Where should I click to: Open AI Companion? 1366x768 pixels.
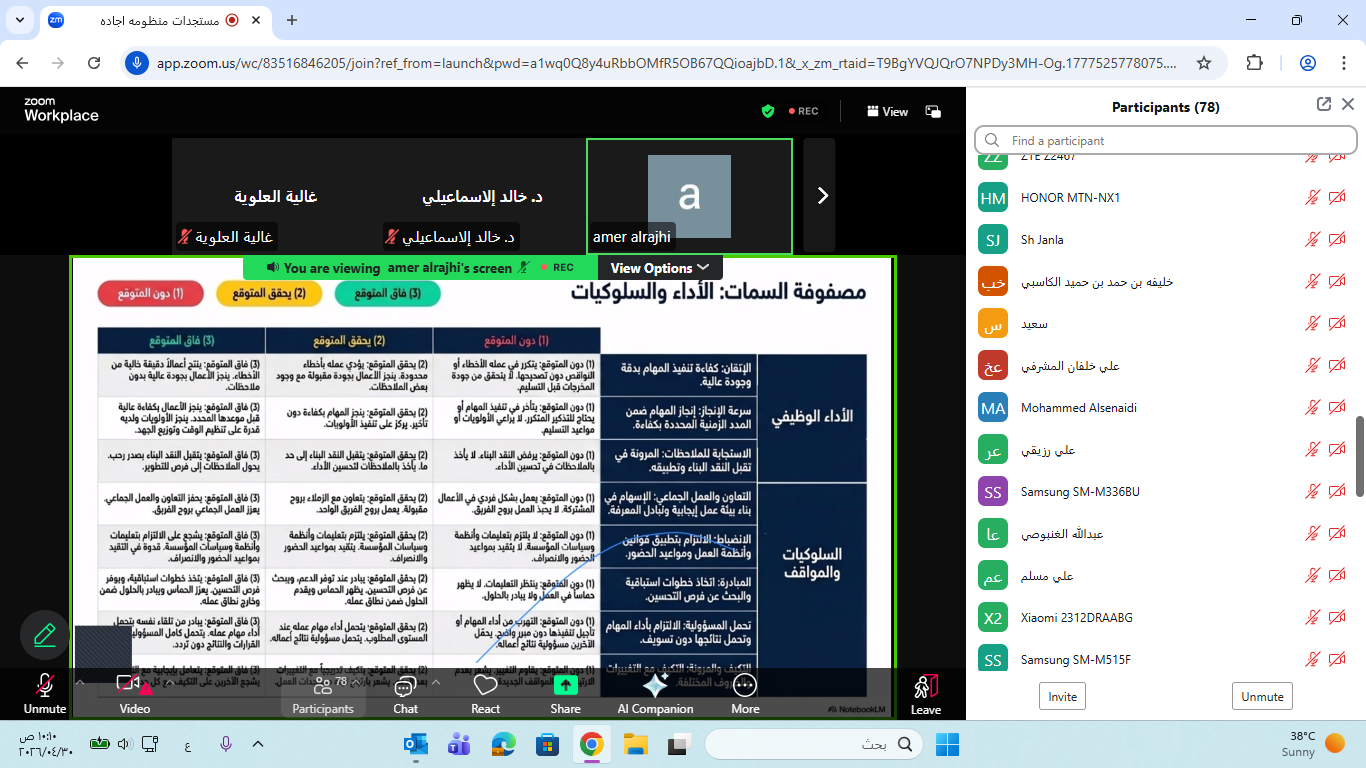[655, 693]
